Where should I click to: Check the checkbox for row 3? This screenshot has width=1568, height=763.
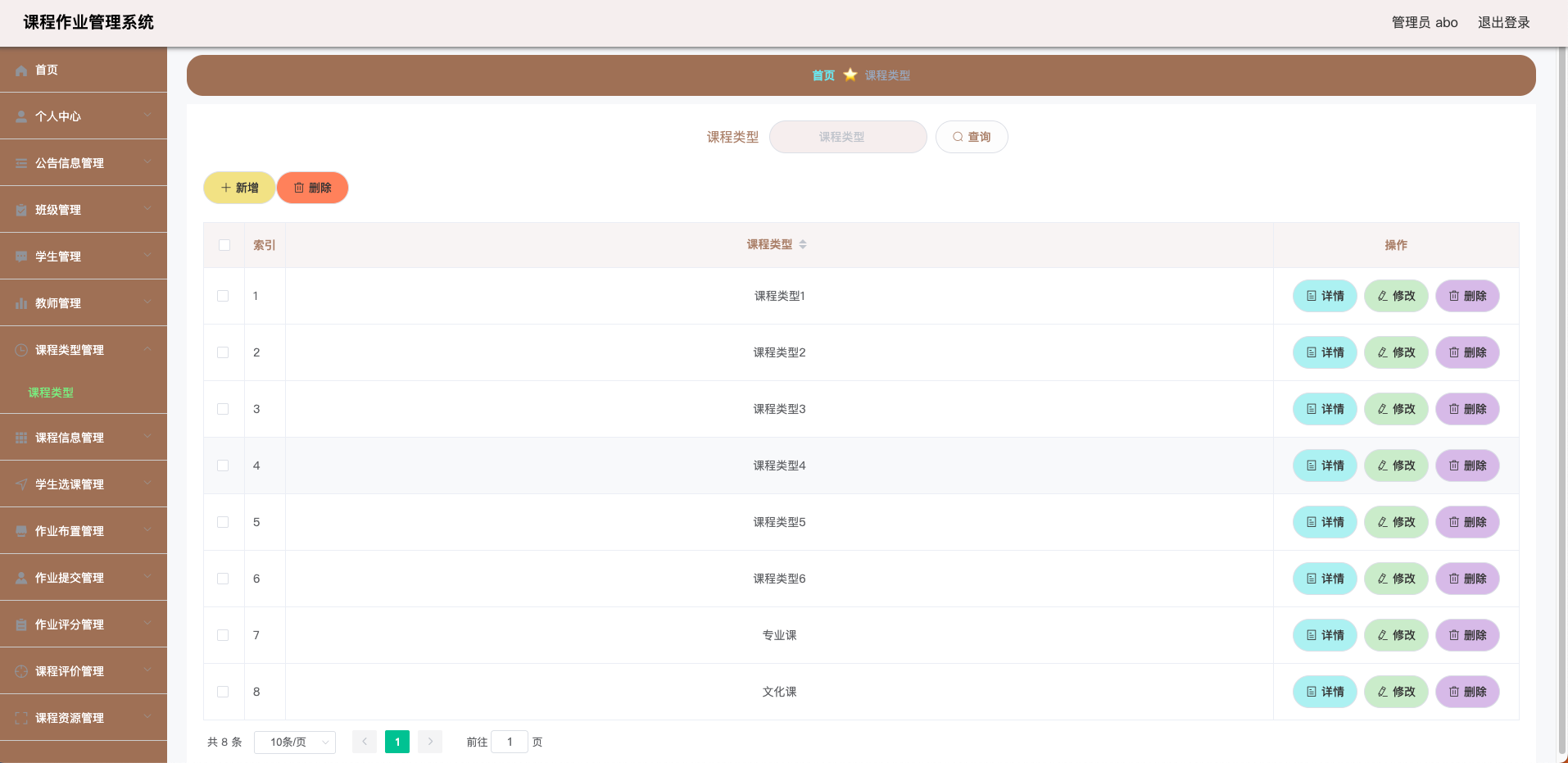223,409
